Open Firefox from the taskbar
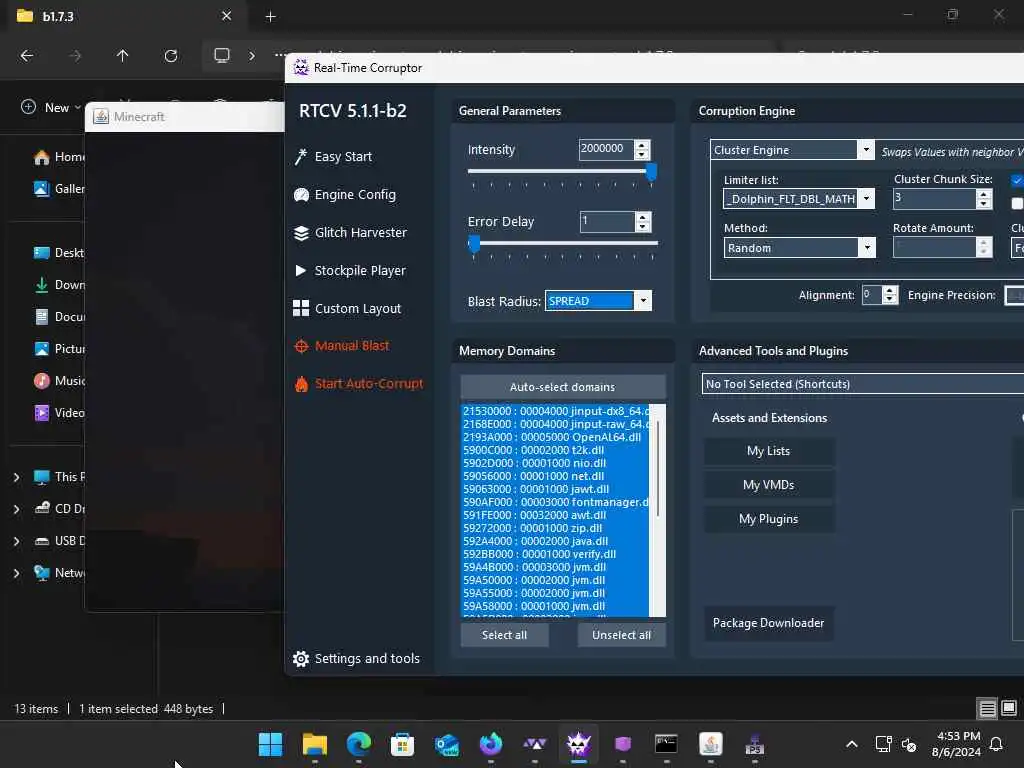Image resolution: width=1024 pixels, height=768 pixels. point(490,744)
